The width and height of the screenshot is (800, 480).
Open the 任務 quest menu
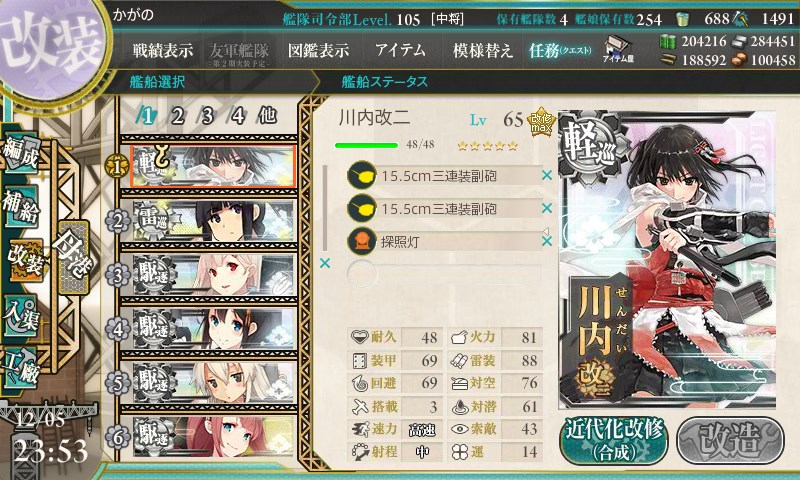[560, 50]
